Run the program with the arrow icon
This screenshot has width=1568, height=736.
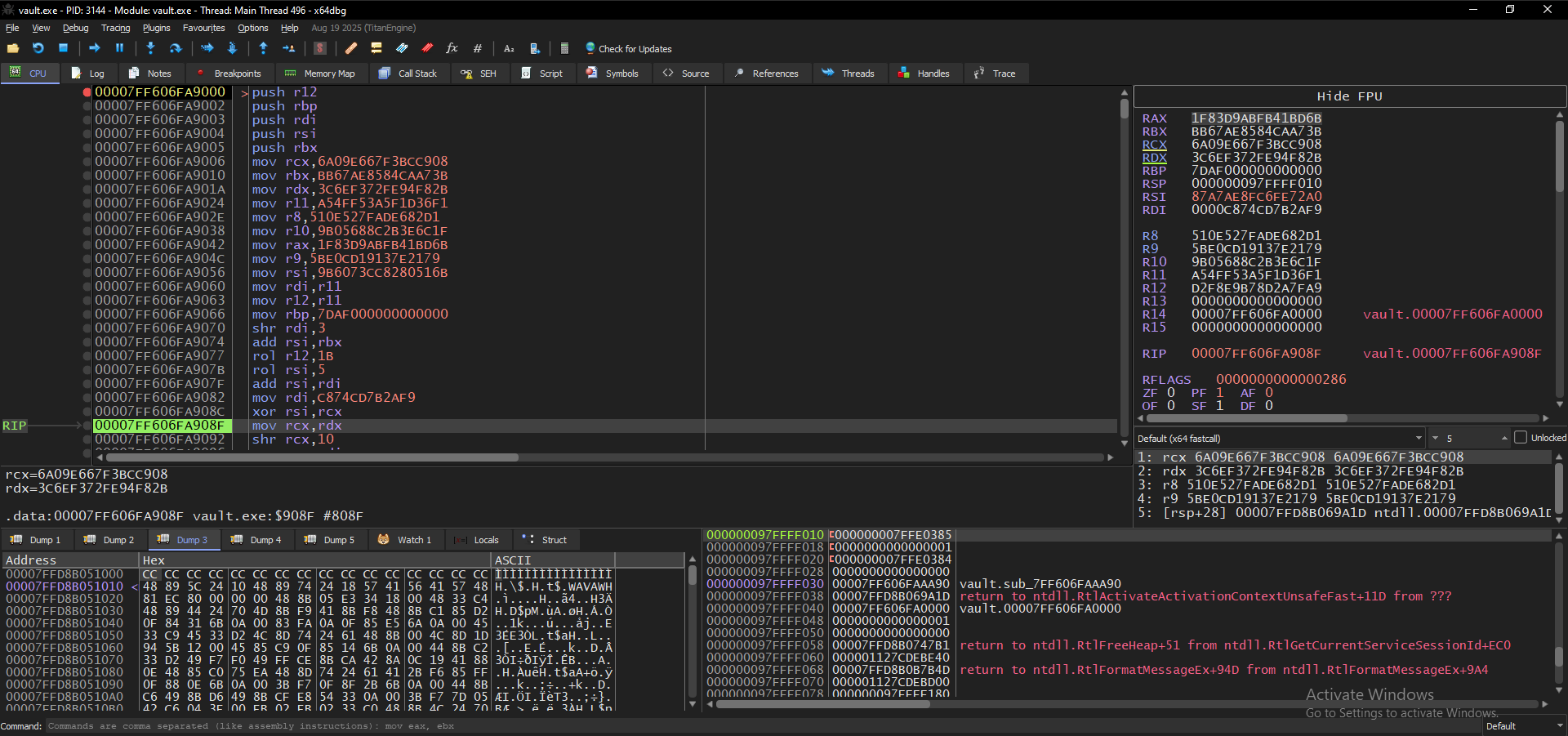pyautogui.click(x=95, y=48)
